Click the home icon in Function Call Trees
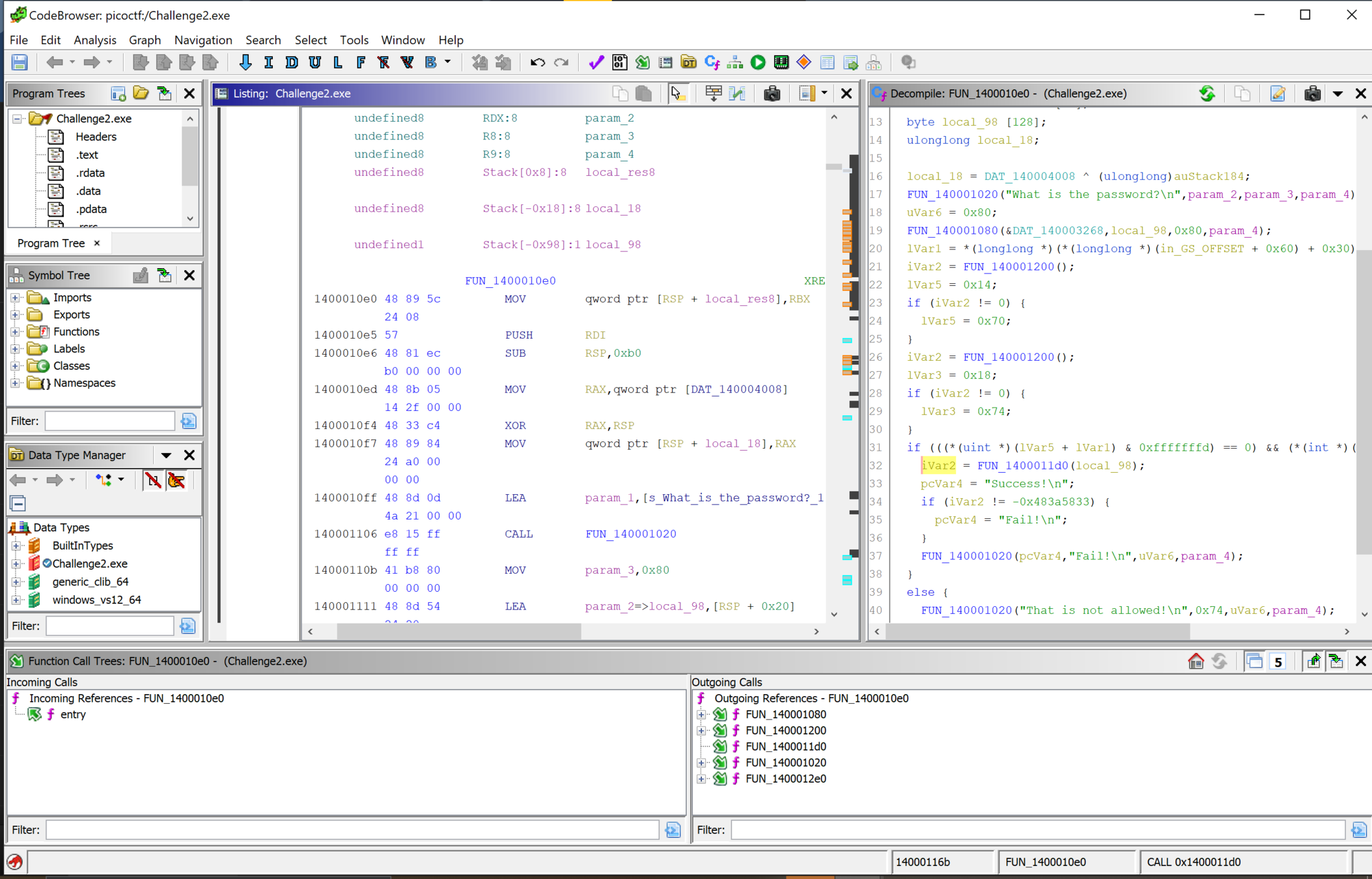 pyautogui.click(x=1196, y=661)
